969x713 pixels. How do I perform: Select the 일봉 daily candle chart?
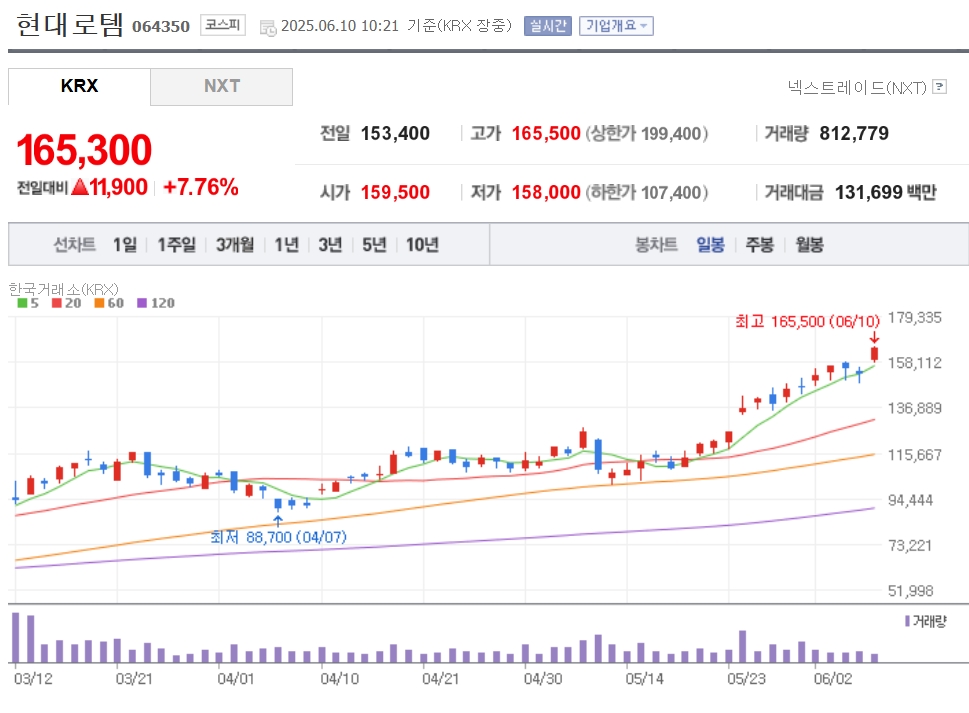click(710, 245)
